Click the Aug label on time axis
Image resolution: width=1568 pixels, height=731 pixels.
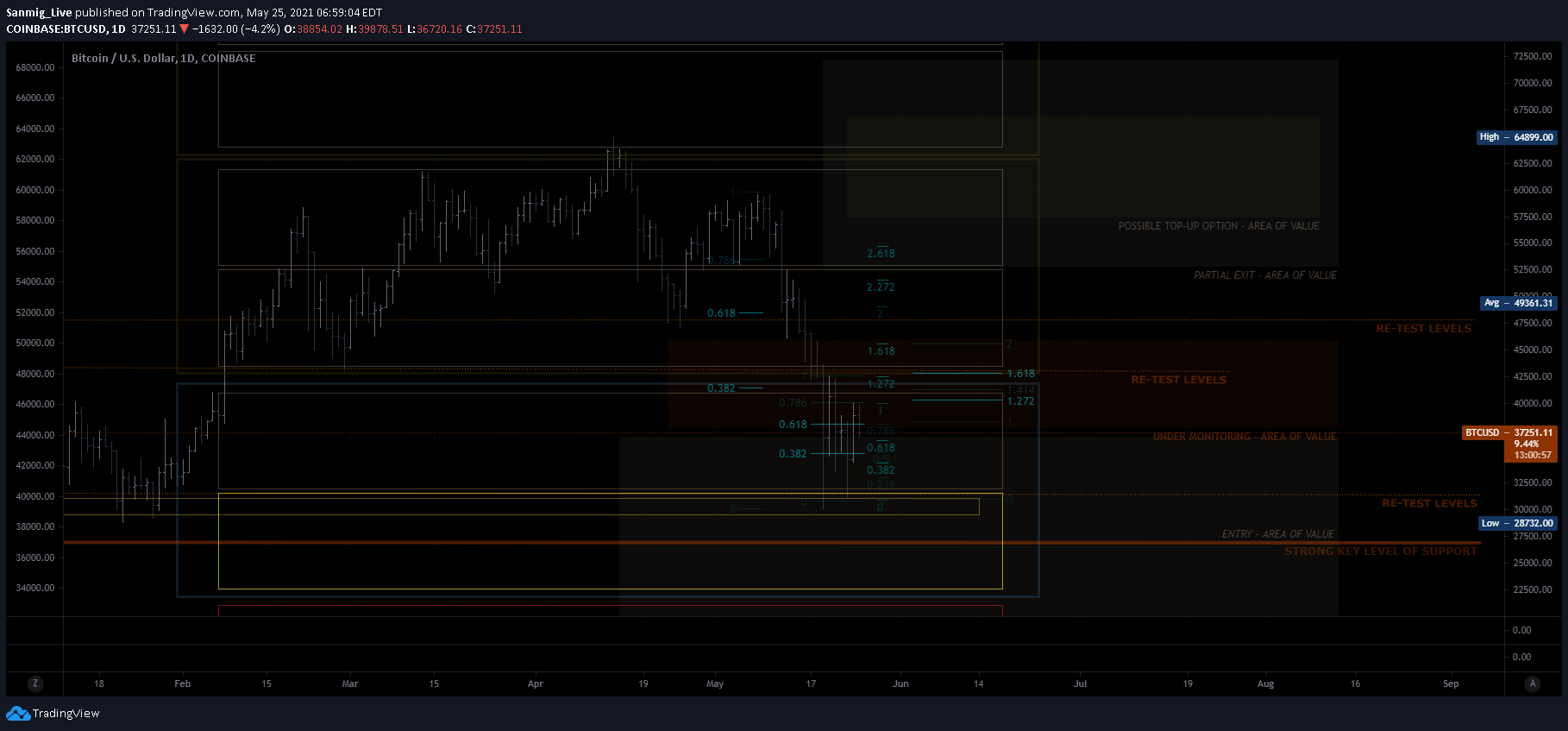click(1265, 684)
